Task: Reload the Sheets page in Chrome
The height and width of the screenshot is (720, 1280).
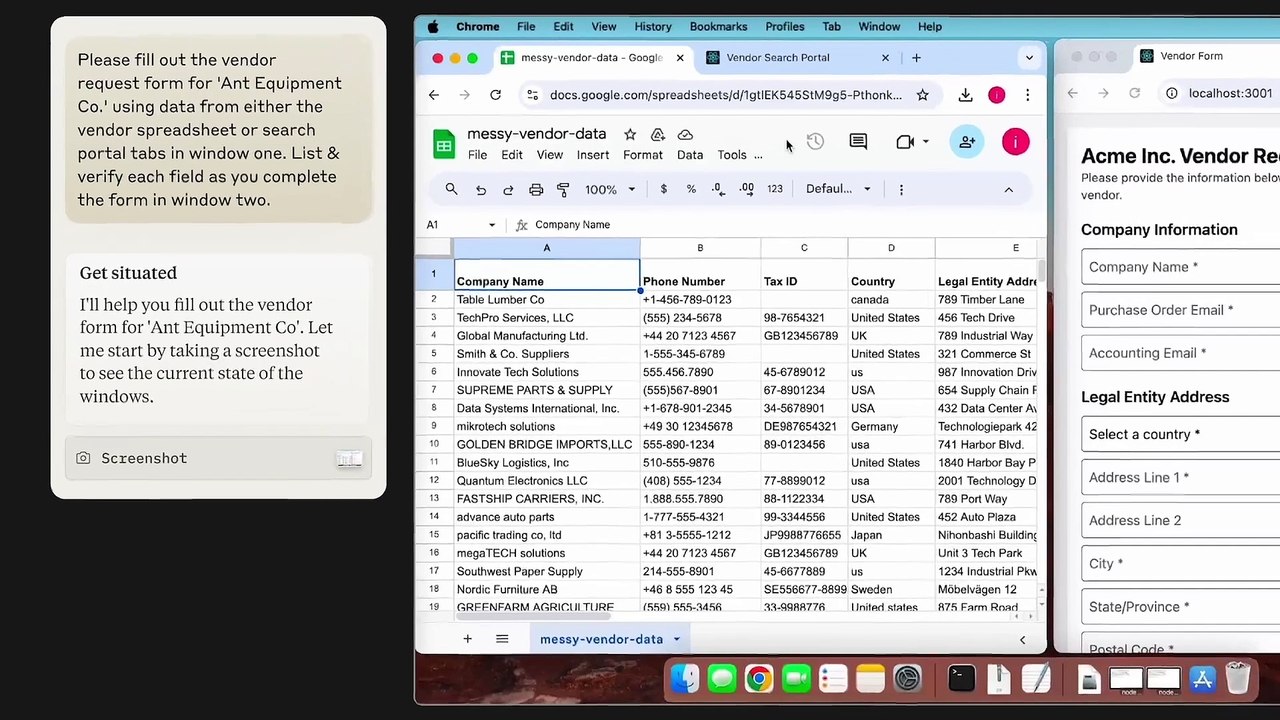Action: pos(495,95)
